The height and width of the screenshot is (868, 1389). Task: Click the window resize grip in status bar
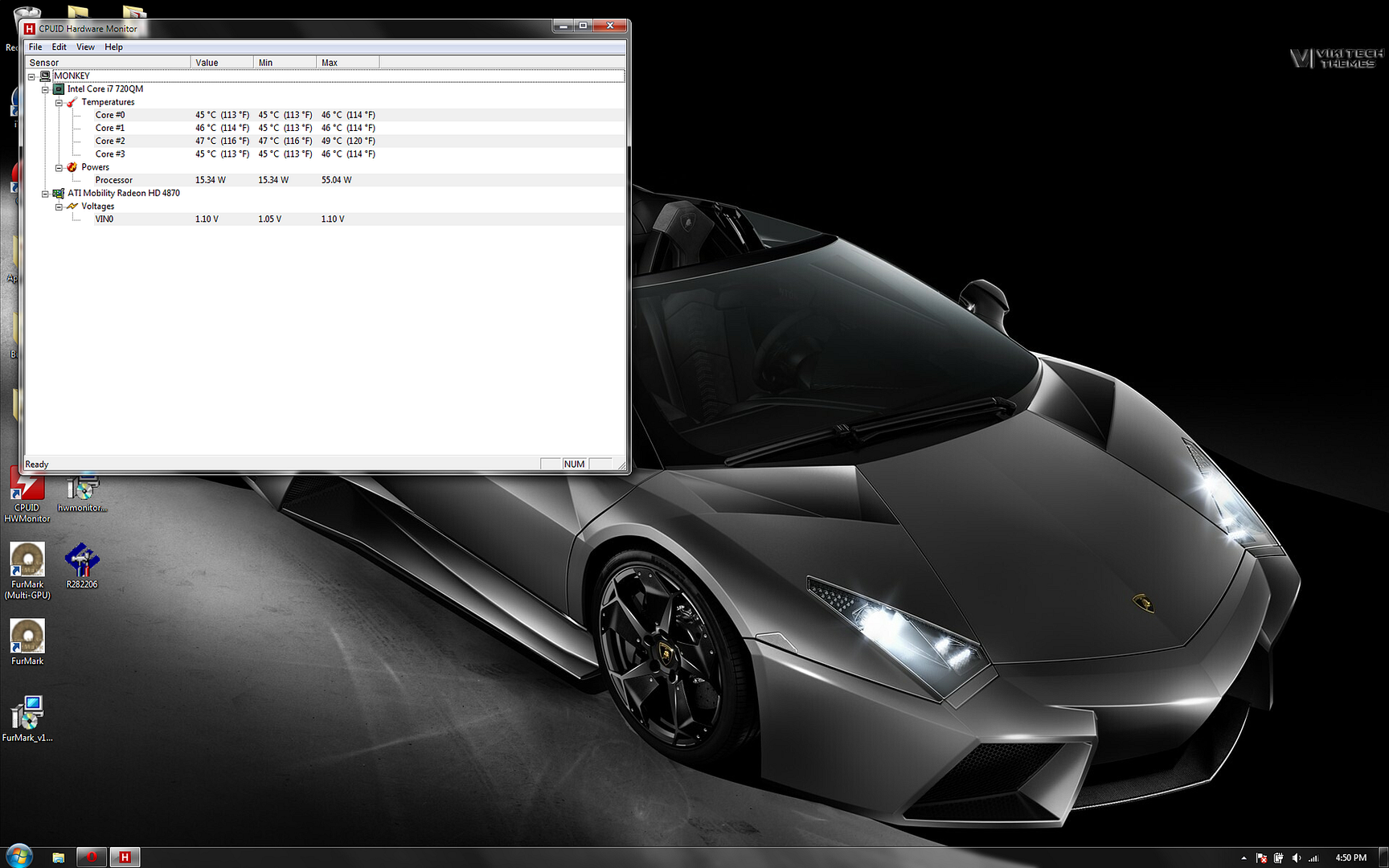[x=621, y=465]
